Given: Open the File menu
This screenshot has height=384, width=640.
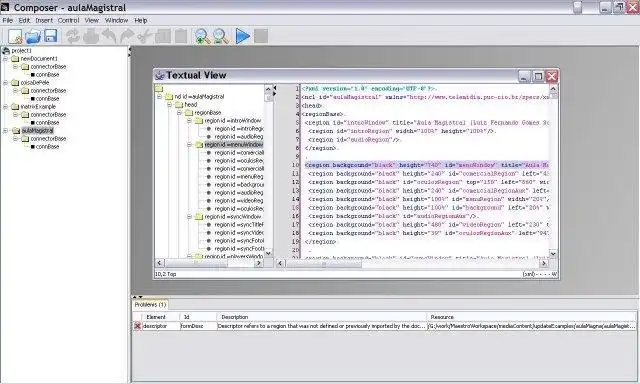Looking at the screenshot, I should point(7,20).
